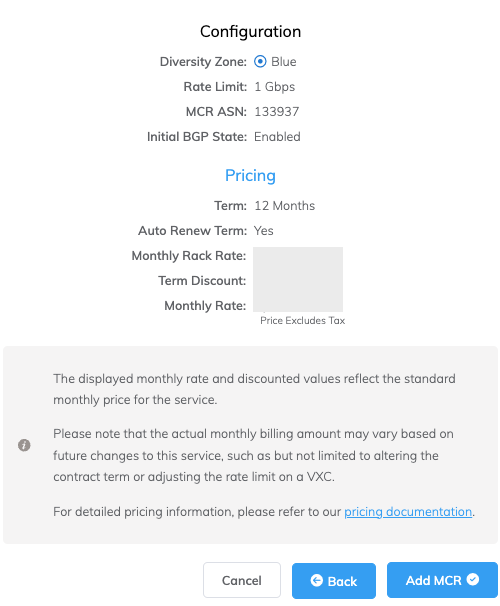Confirm with the Add MCR button
Image resolution: width=500 pixels, height=606 pixels.
pos(442,580)
